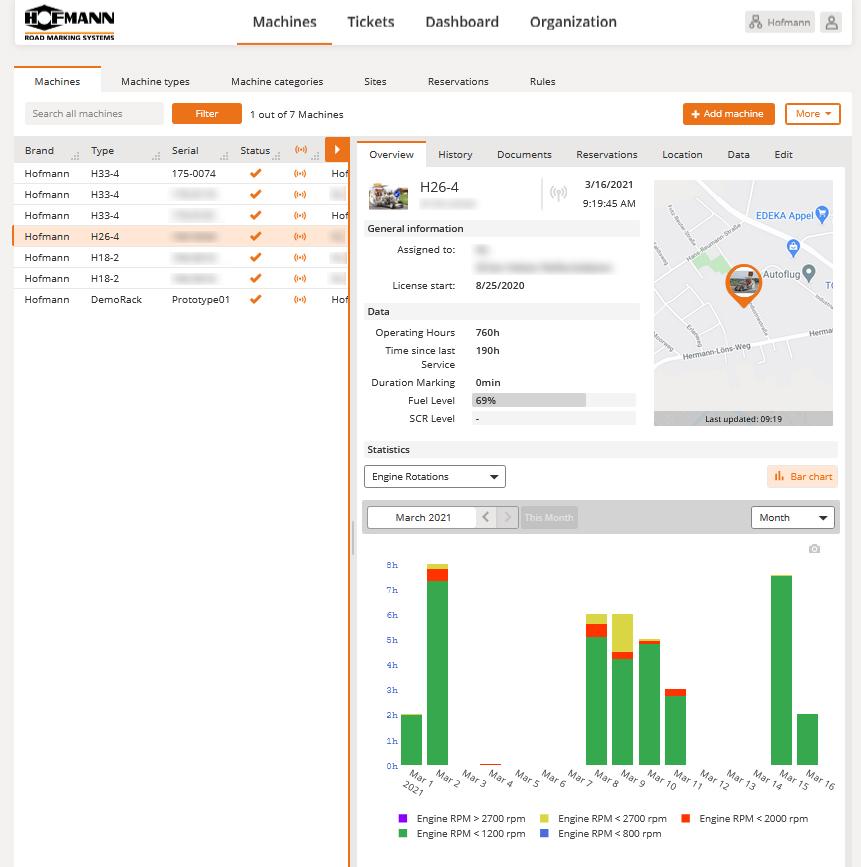Select the row with serial 175-0074
This screenshot has width=861, height=867.
point(181,174)
